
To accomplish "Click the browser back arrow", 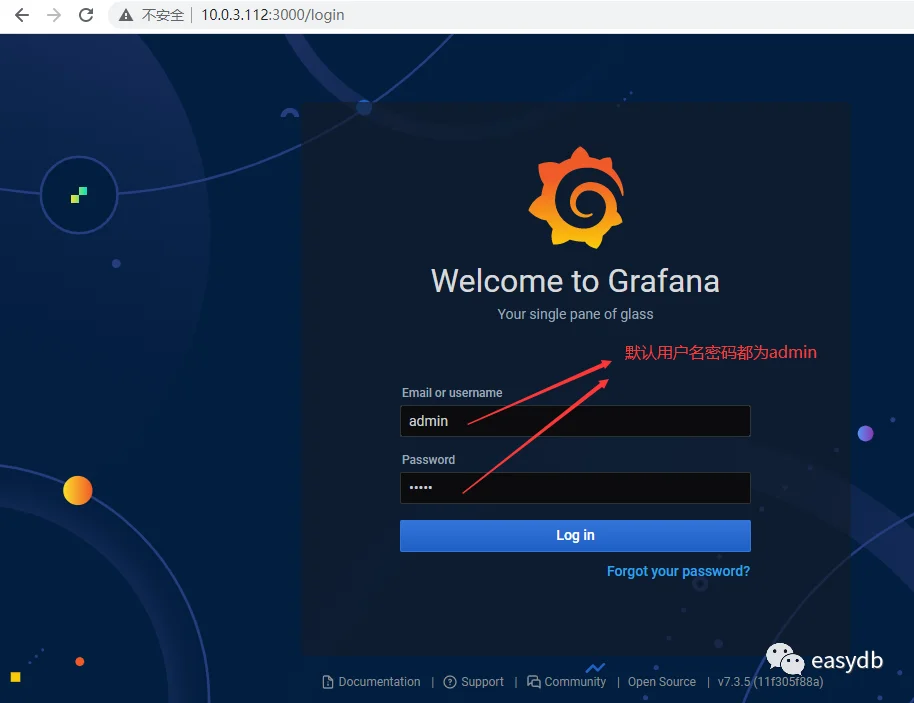I will [22, 15].
